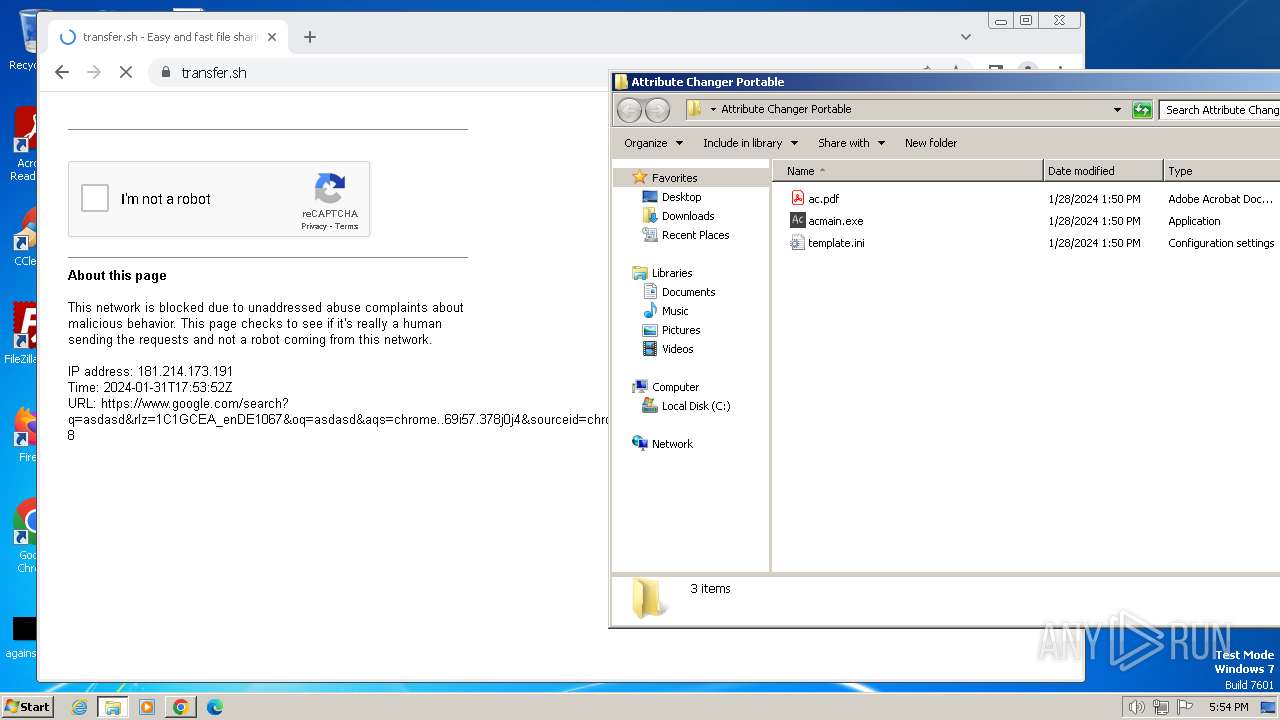The height and width of the screenshot is (720, 1280).
Task: Sort files by Name column
Action: click(908, 171)
